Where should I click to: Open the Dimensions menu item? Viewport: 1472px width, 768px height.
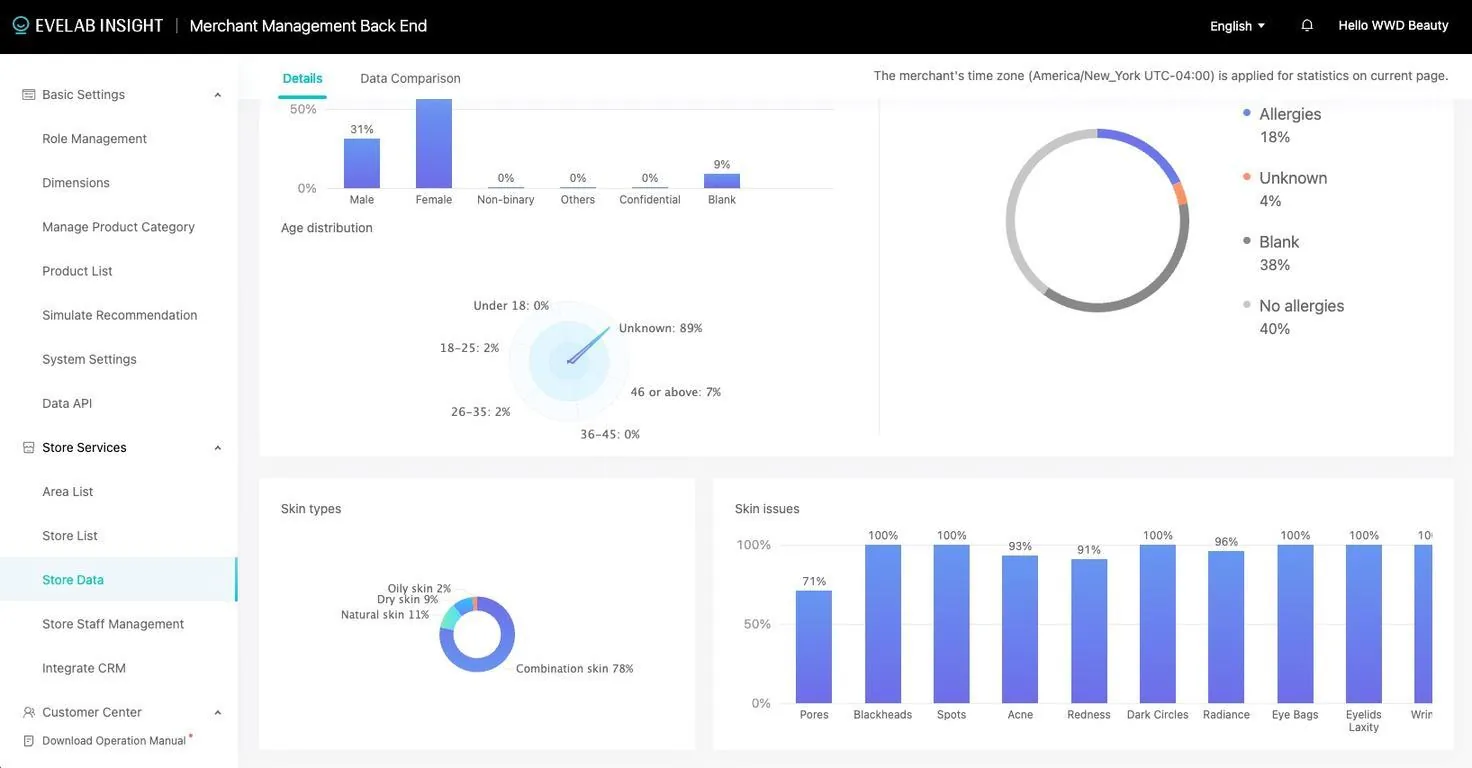[76, 183]
